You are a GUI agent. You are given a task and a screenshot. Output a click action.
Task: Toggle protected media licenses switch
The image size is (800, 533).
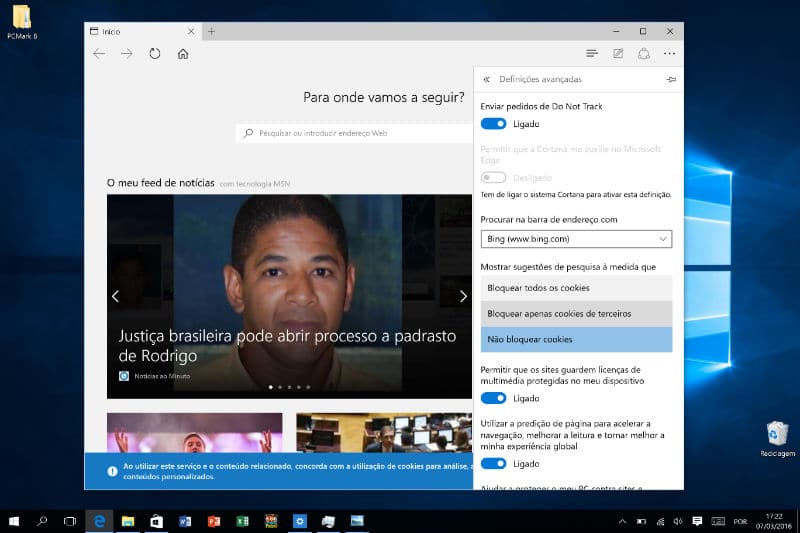[x=493, y=398]
